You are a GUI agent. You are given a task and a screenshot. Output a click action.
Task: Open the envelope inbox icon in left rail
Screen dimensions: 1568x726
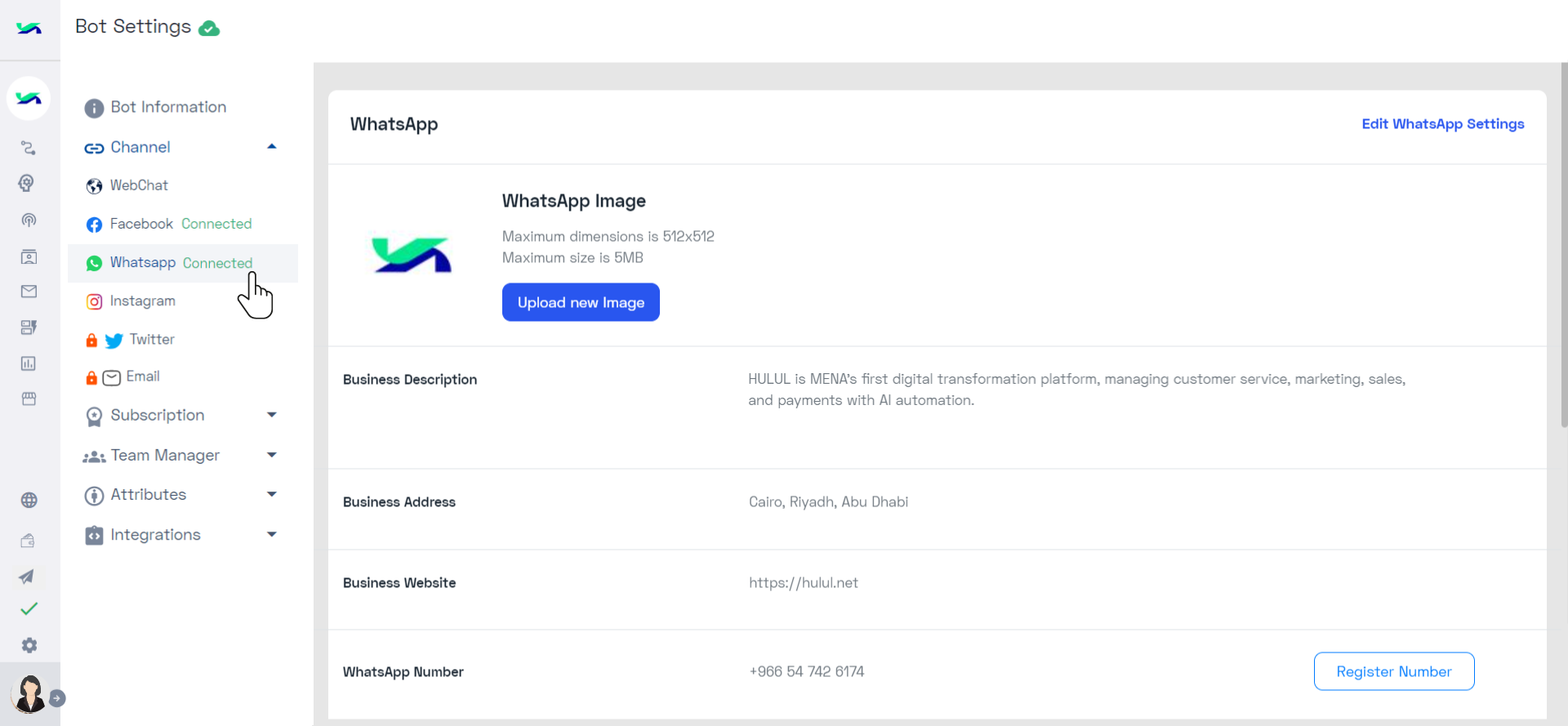click(x=29, y=292)
